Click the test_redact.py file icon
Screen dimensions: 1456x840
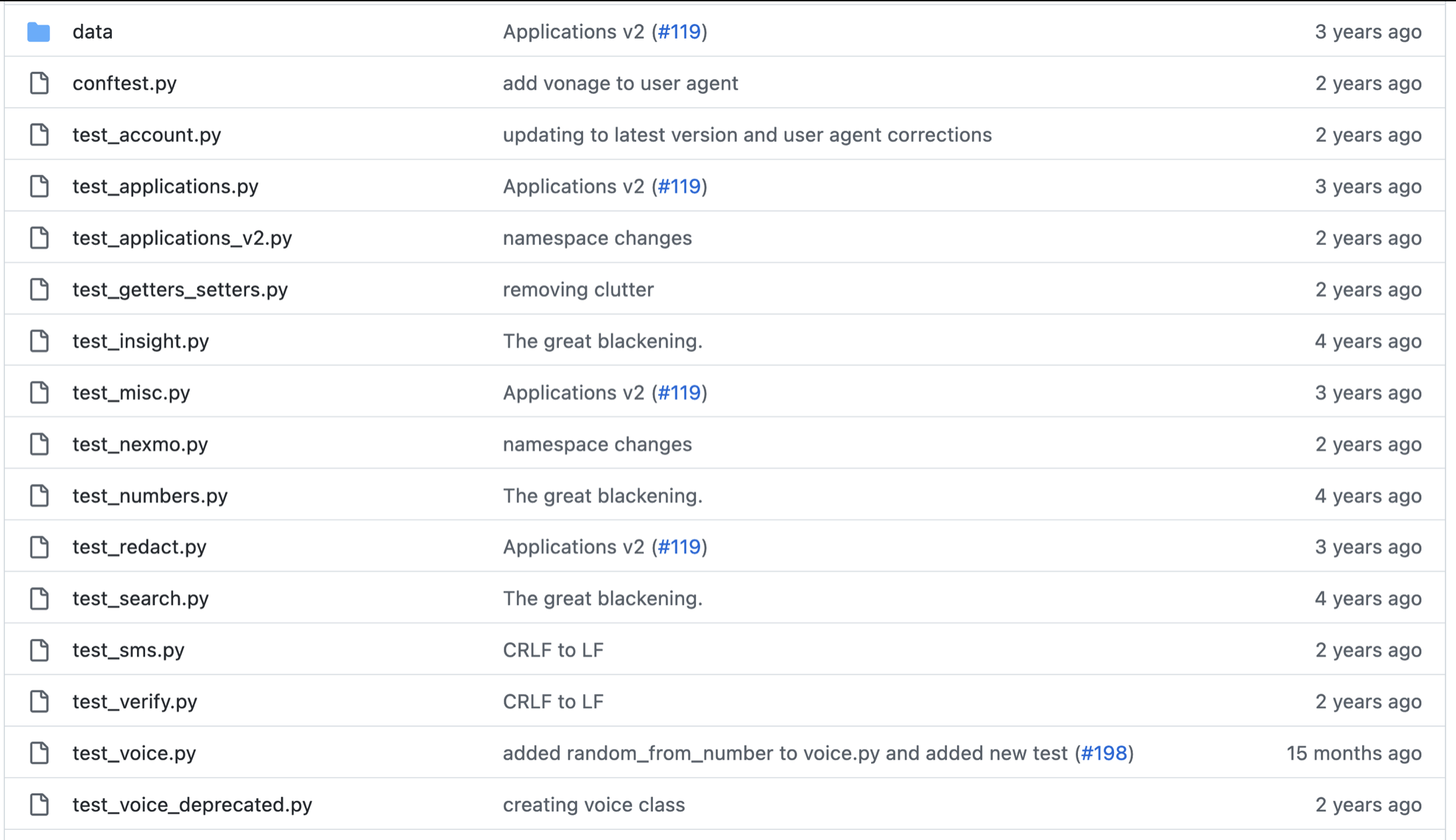(39, 547)
